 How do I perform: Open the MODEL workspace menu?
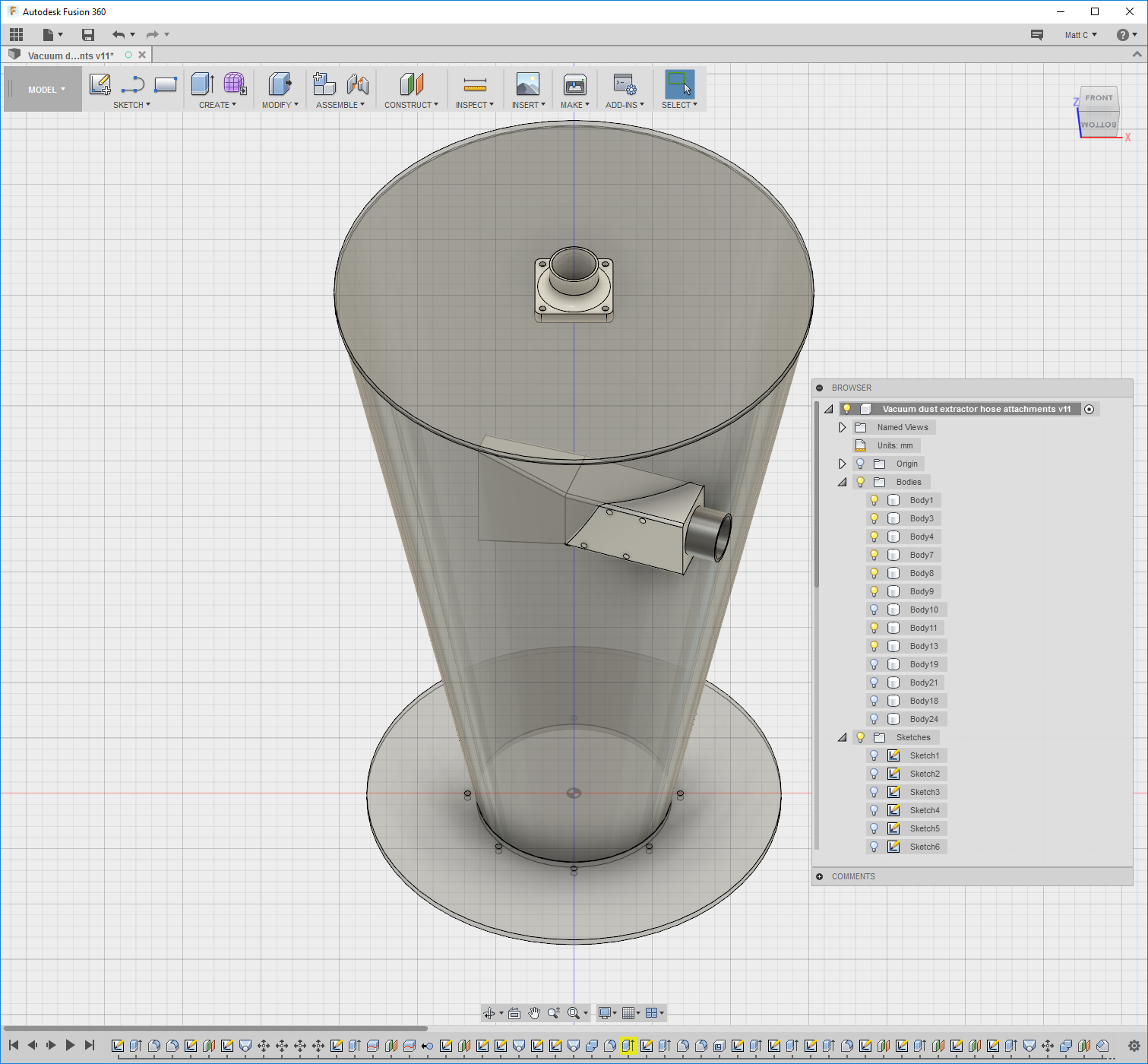(x=43, y=89)
